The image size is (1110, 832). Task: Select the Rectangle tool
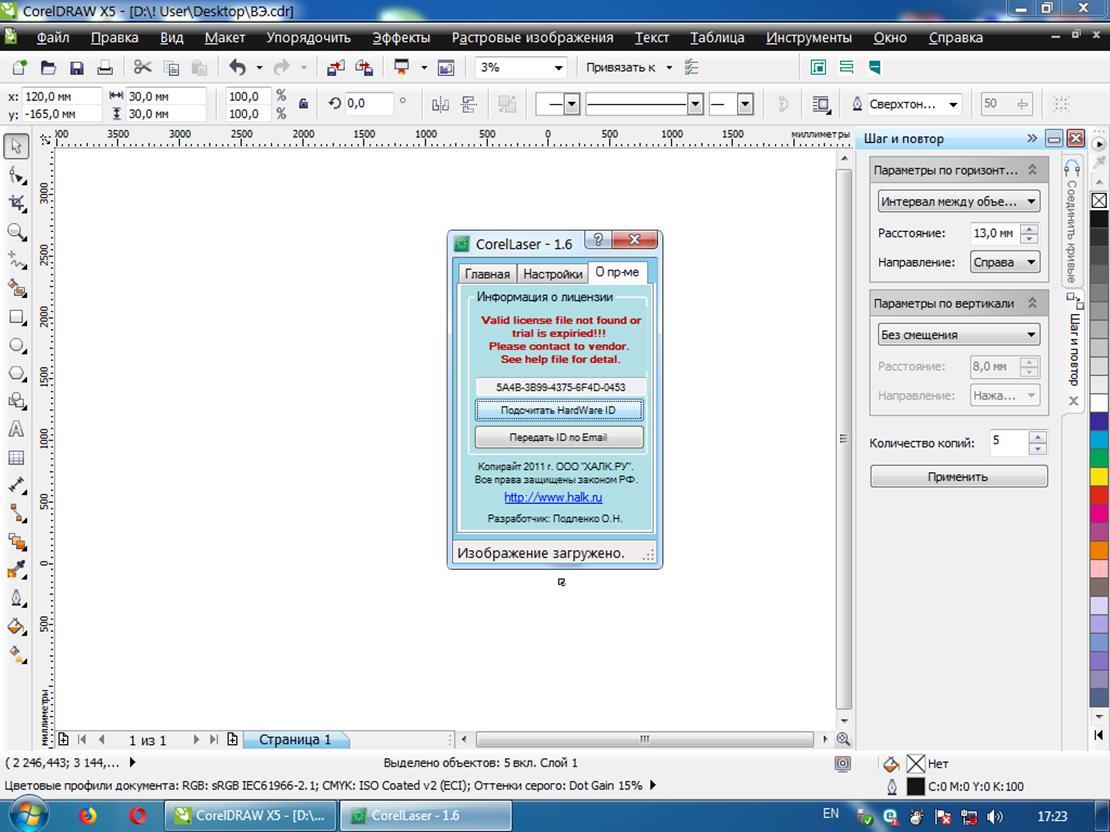click(x=16, y=317)
